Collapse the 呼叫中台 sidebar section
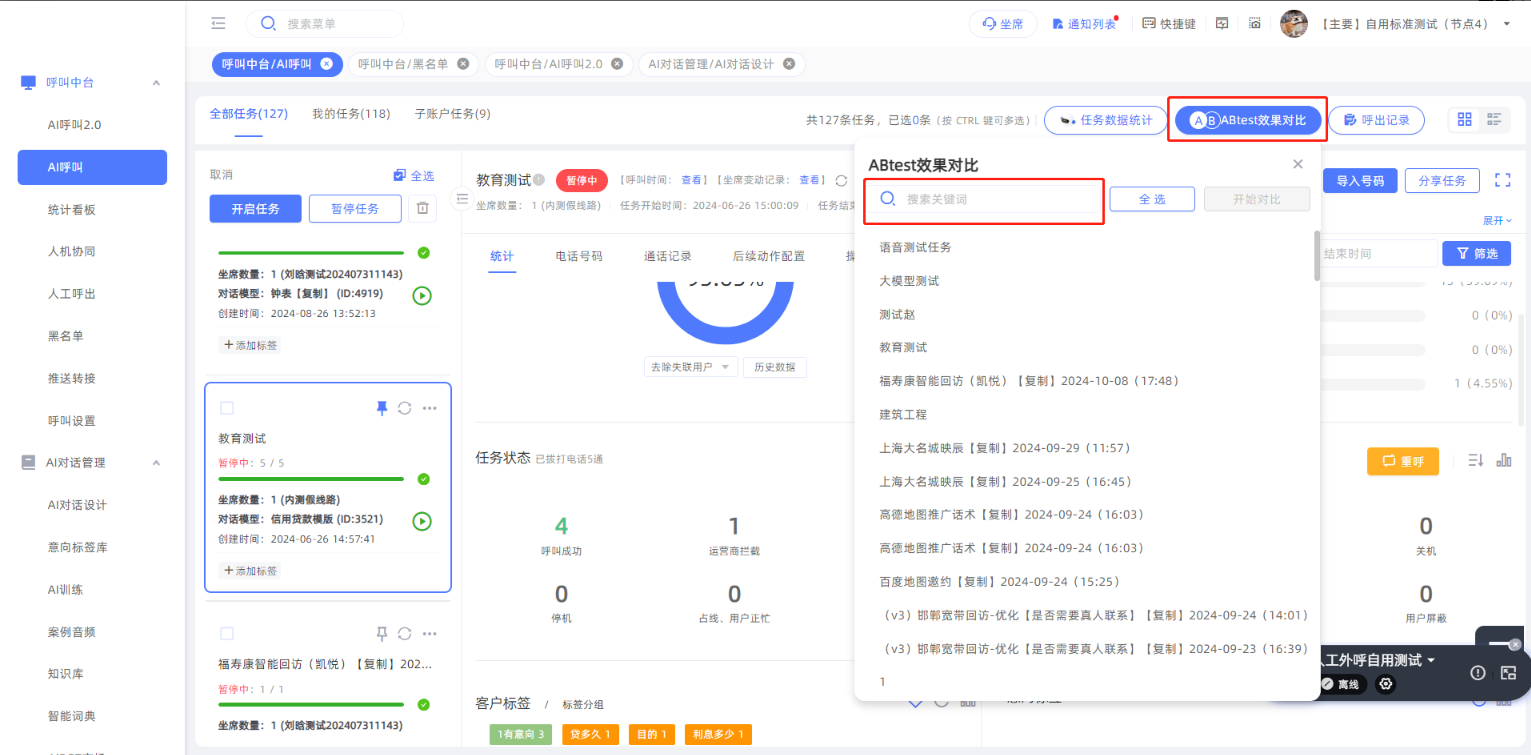Image resolution: width=1531 pixels, height=755 pixels. 156,83
